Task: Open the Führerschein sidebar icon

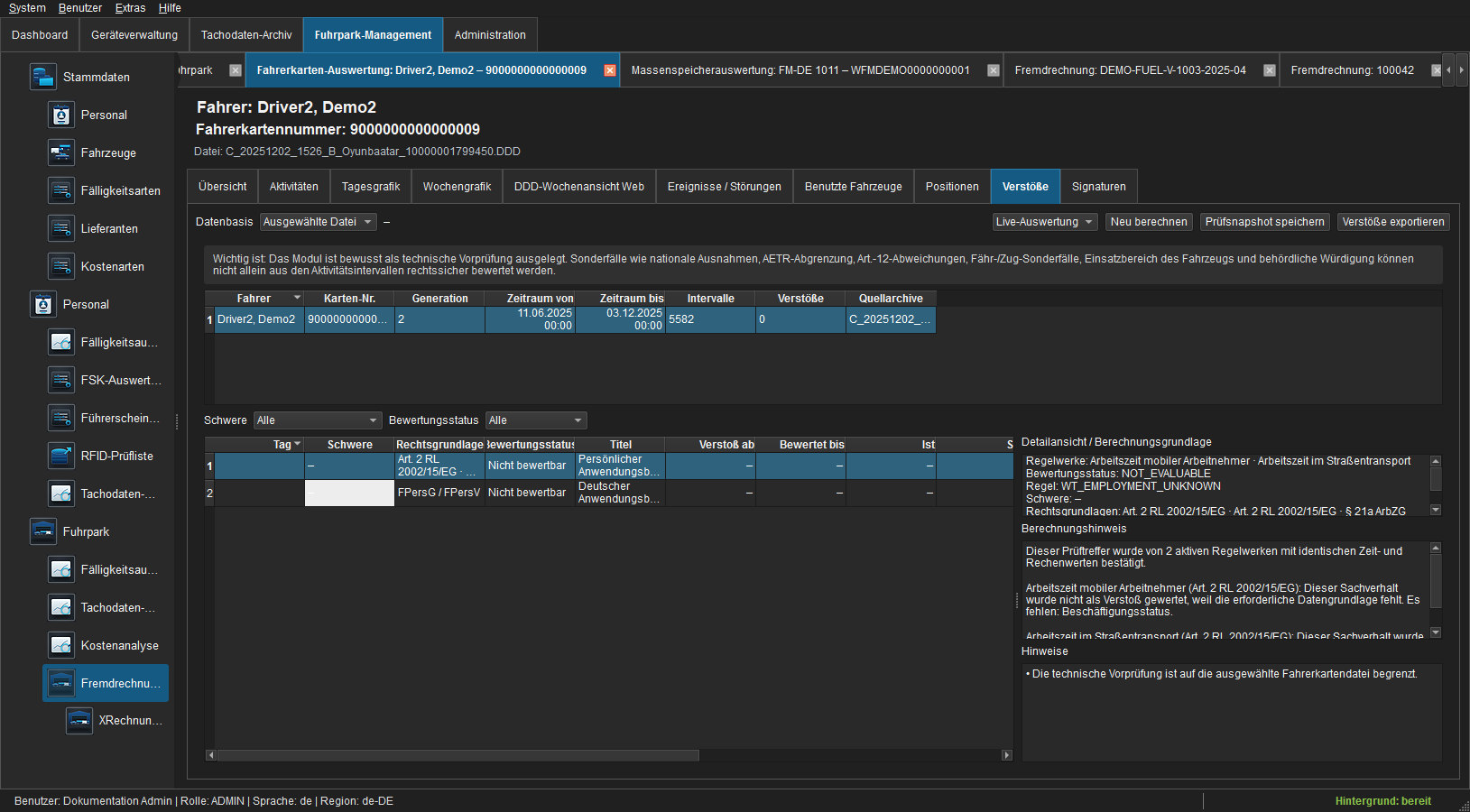Action: [x=60, y=418]
